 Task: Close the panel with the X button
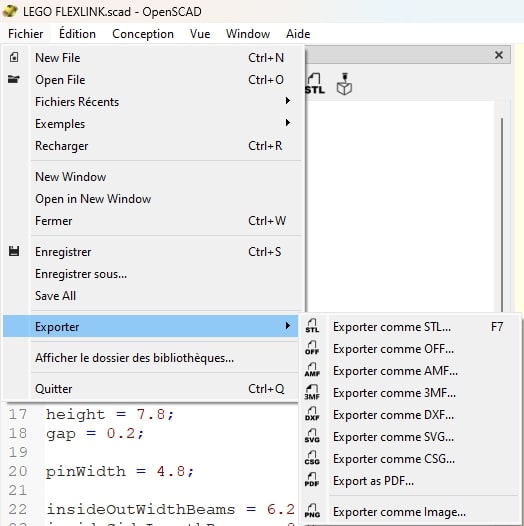(499, 55)
